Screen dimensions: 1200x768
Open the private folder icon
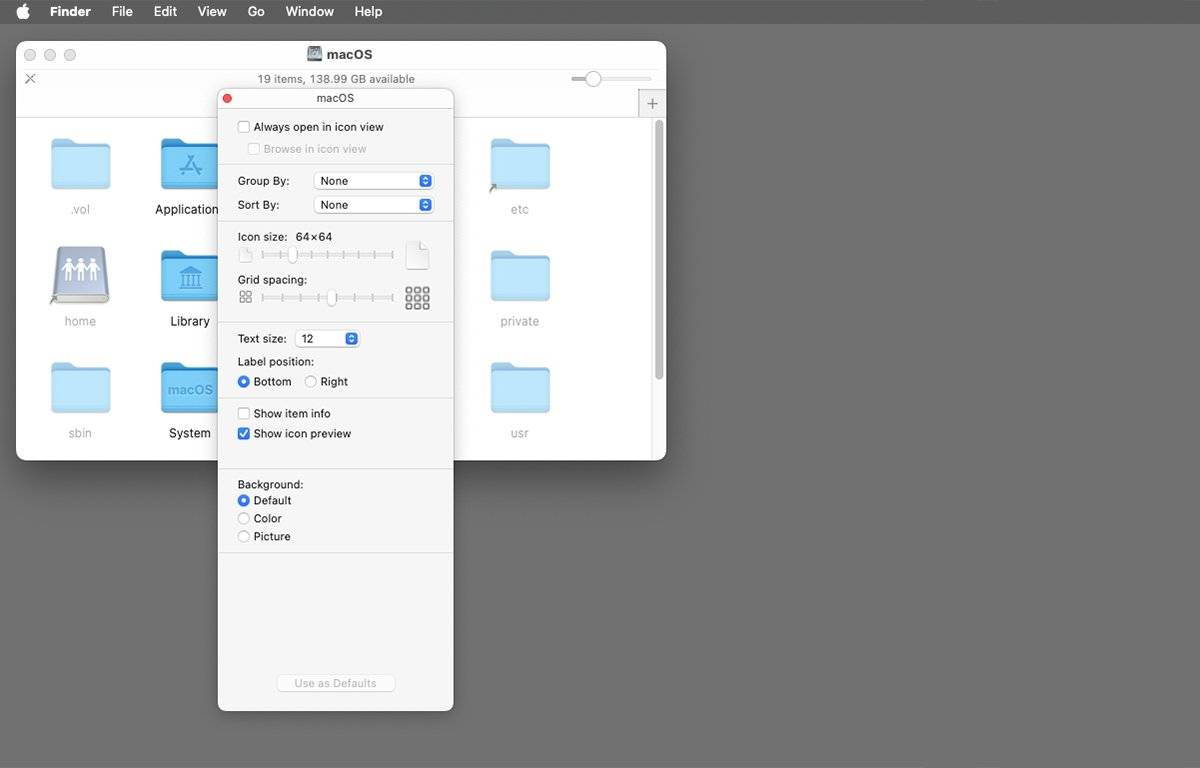pos(520,277)
